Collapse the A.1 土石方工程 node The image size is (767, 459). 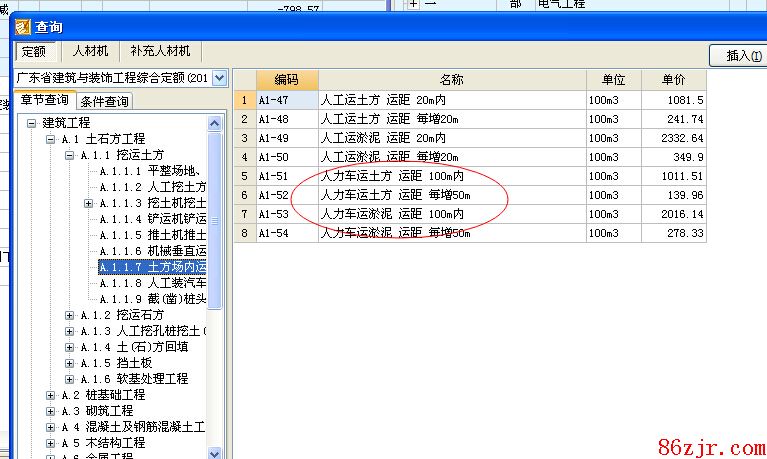(x=51, y=139)
